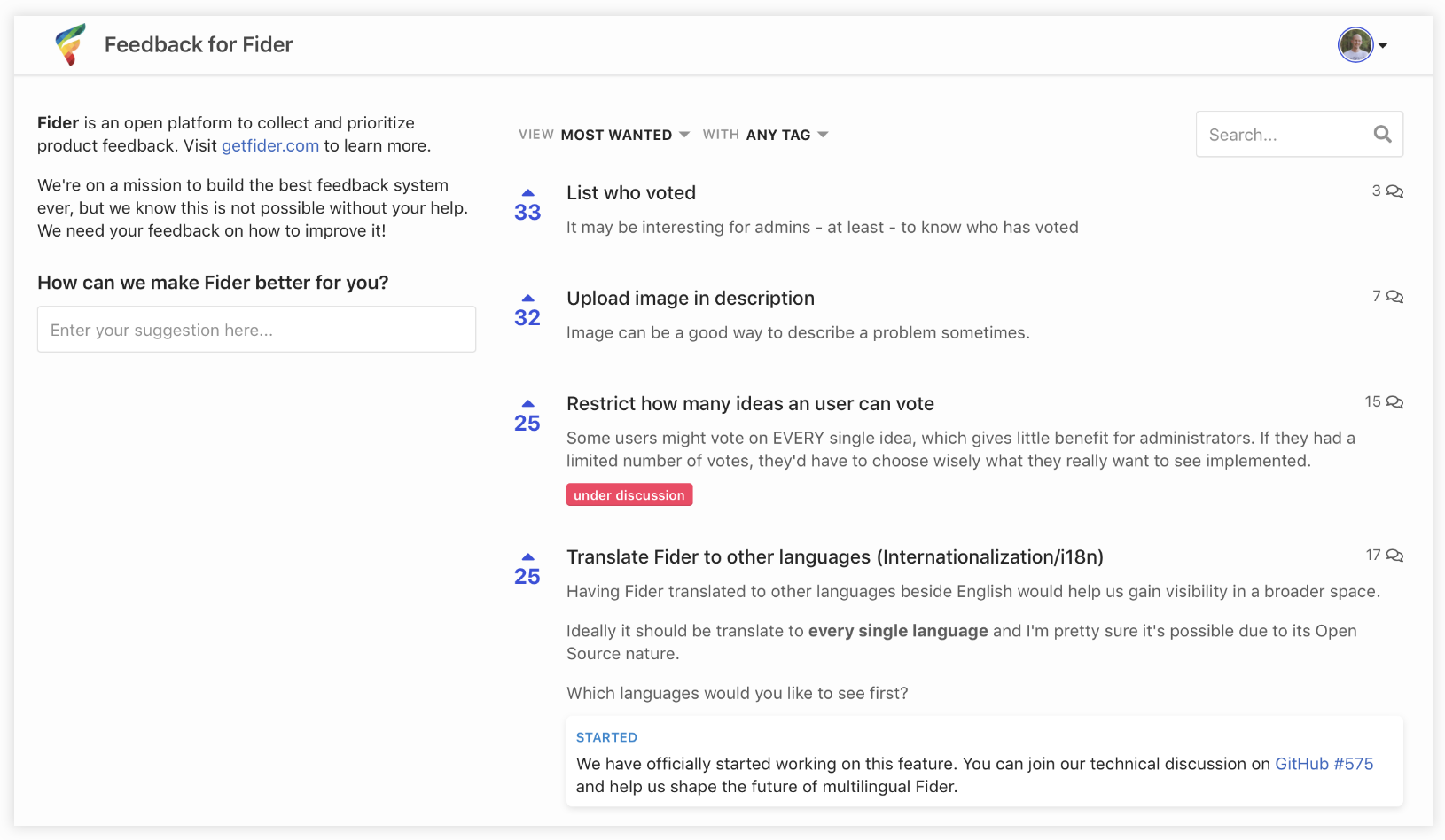Click comments icon showing 7 comments

[1394, 297]
